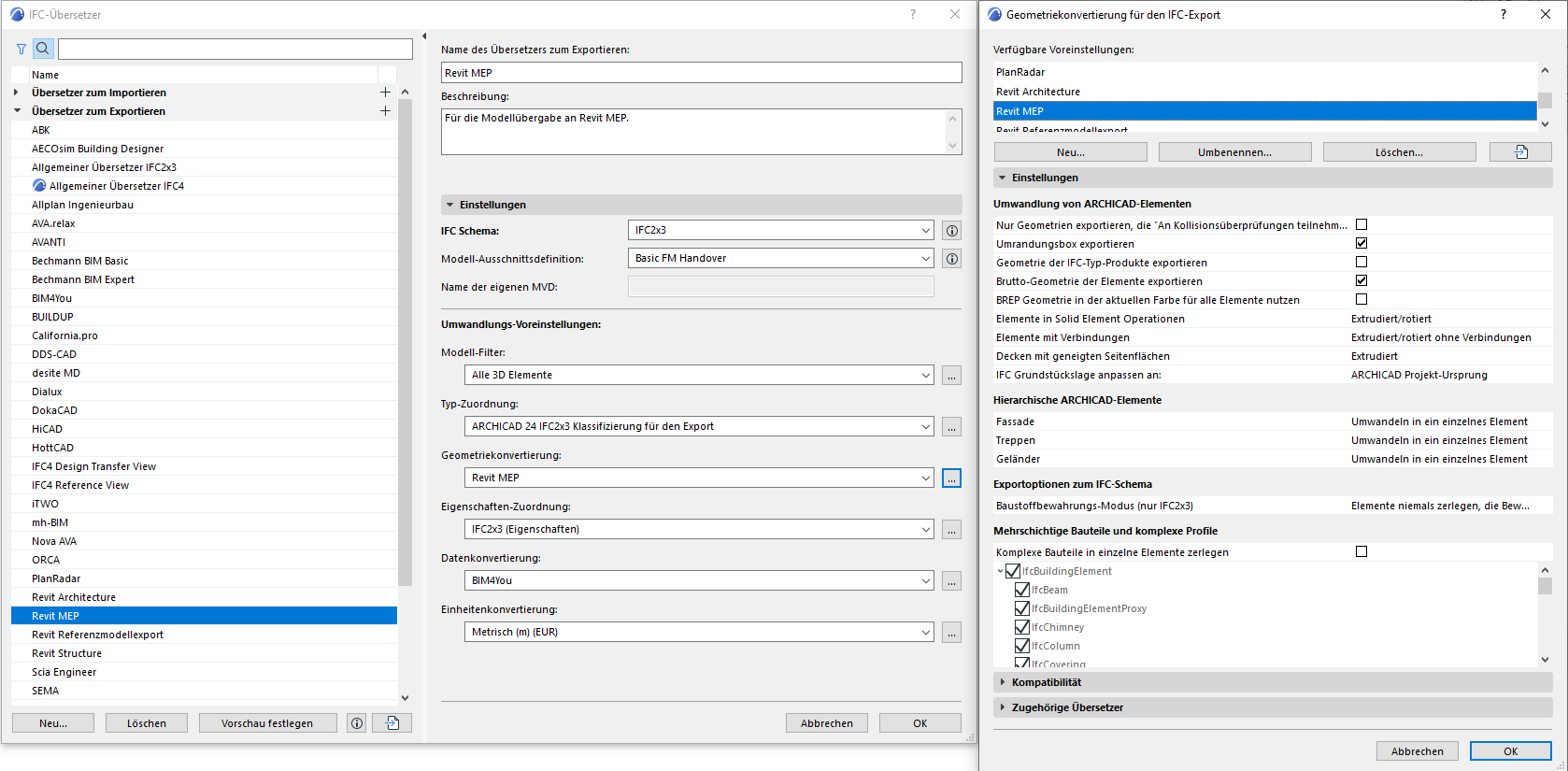Select 'Allgemeiner Übersetzer IFC4' translator

204,186
